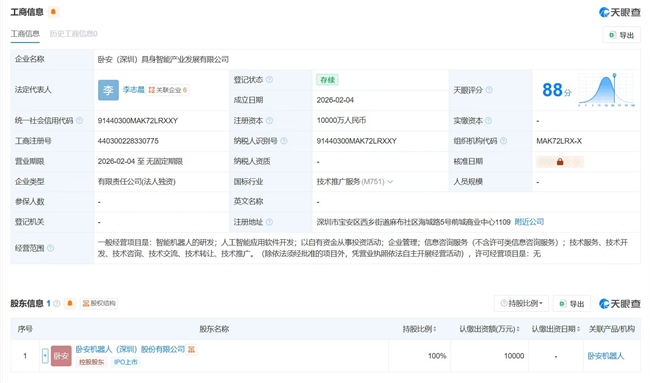Sort by 持股比例 column header
The image size is (650, 383).
point(419,329)
